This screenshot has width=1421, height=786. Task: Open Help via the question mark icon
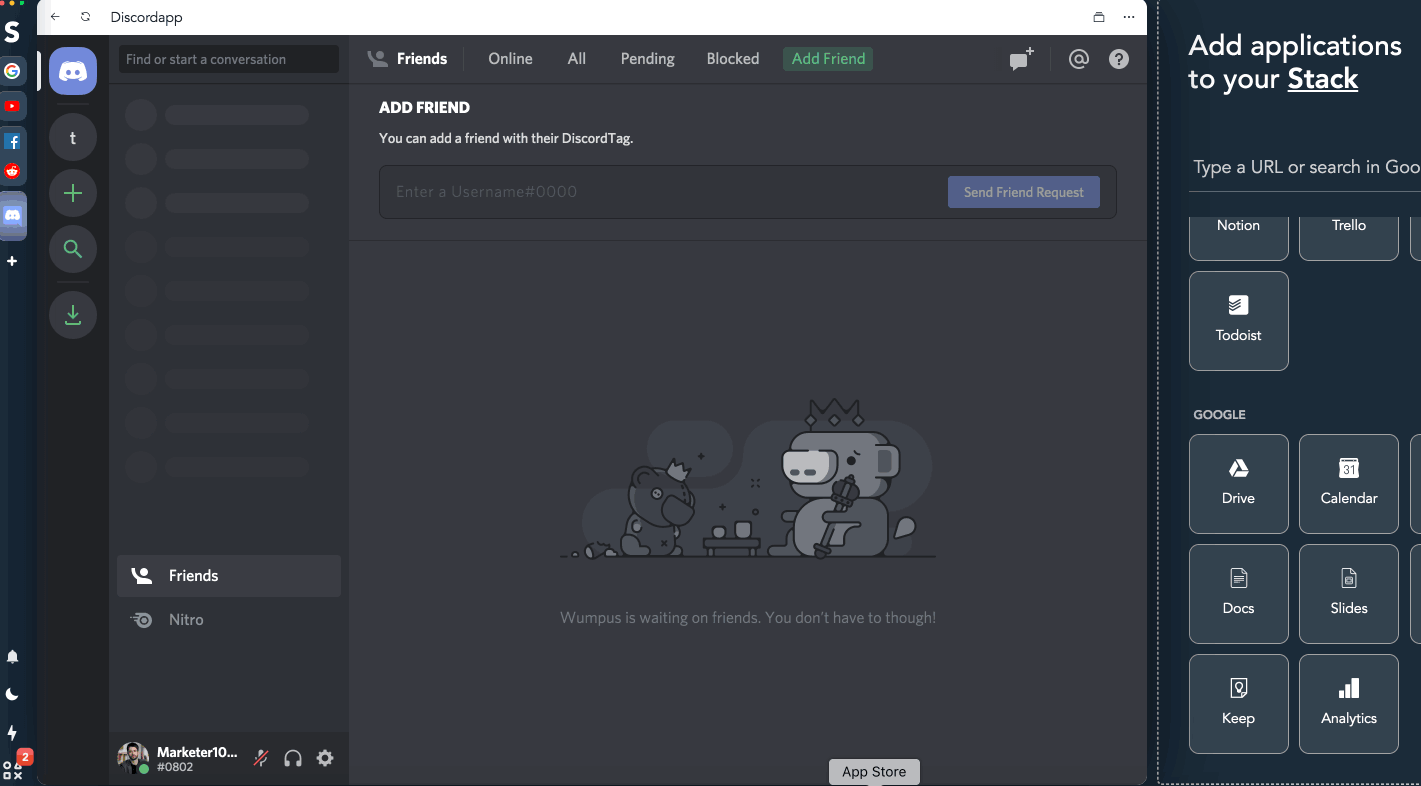tap(1118, 59)
